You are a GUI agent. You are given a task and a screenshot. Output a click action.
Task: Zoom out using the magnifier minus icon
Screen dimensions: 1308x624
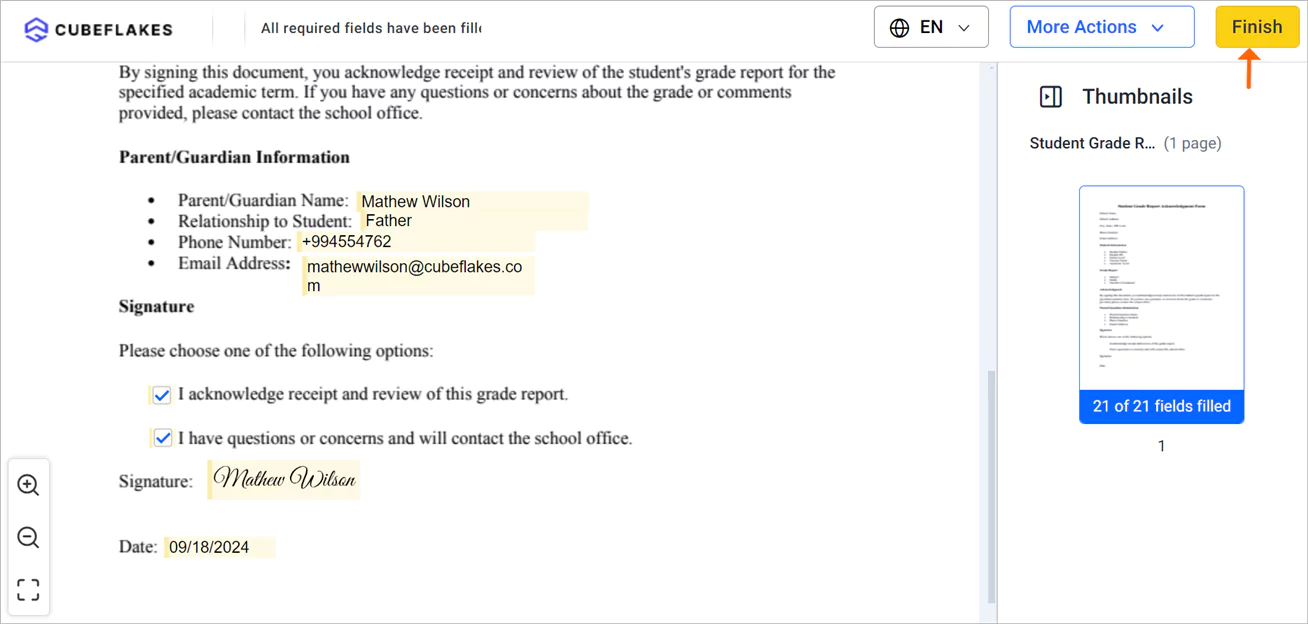[28, 538]
